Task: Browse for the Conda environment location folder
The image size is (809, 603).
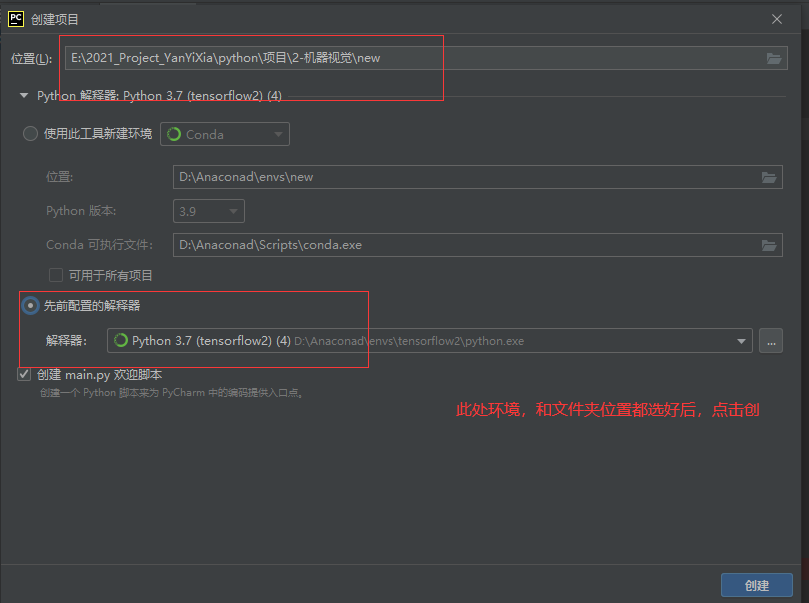Action: [x=769, y=177]
